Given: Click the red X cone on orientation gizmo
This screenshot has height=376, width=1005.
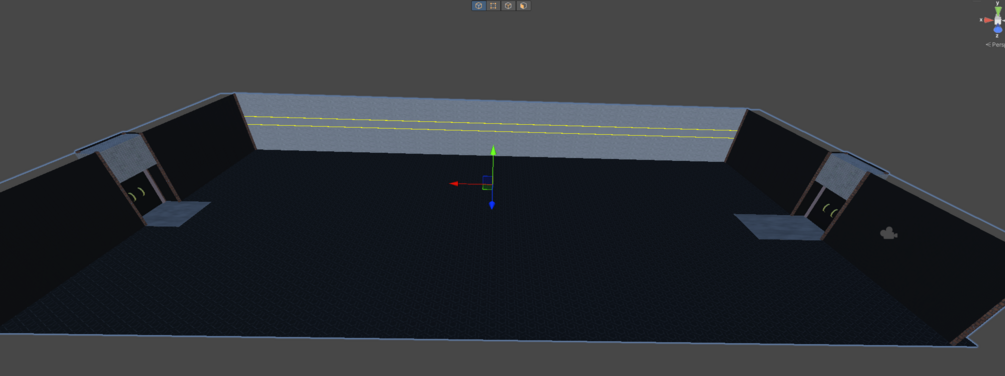Looking at the screenshot, I should point(988,20).
